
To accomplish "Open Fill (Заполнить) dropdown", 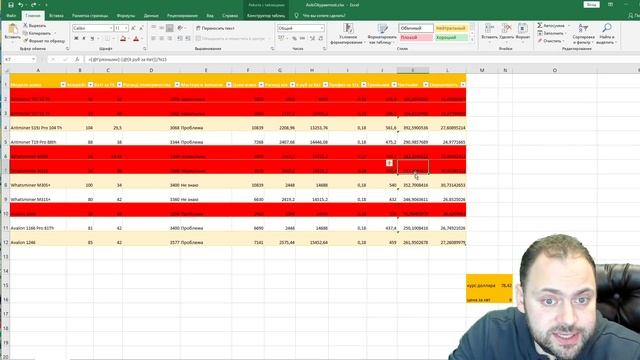I will pyautogui.click(x=553, y=33).
